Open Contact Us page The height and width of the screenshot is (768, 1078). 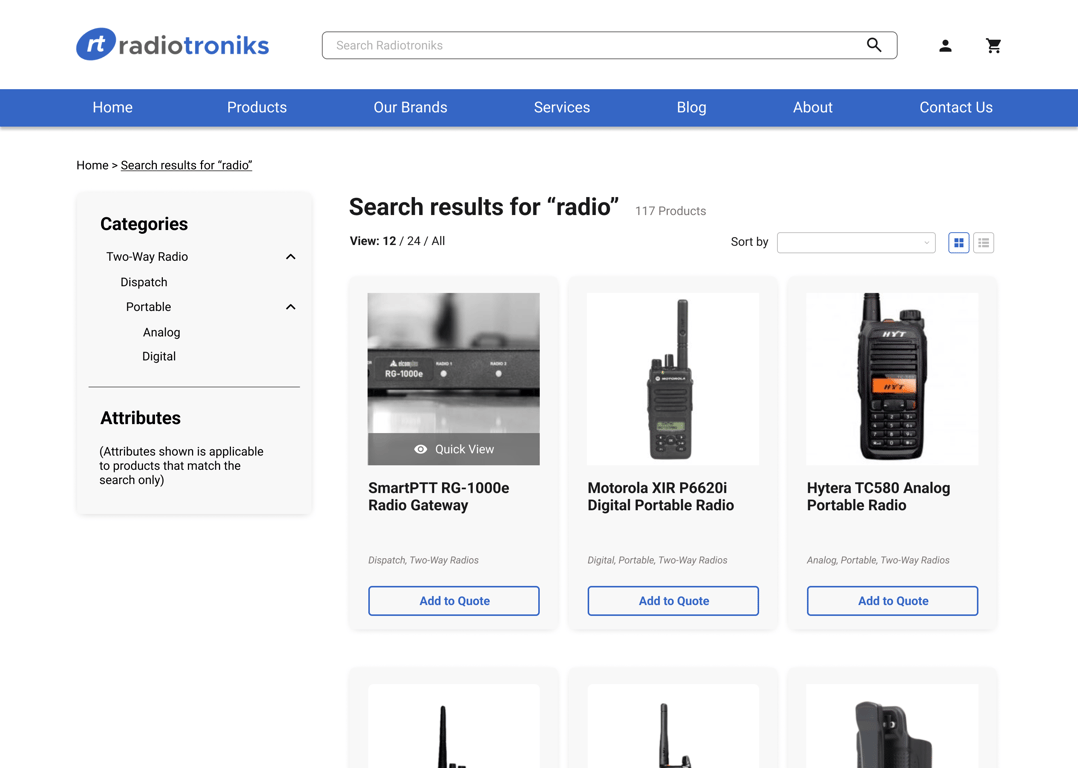(956, 107)
